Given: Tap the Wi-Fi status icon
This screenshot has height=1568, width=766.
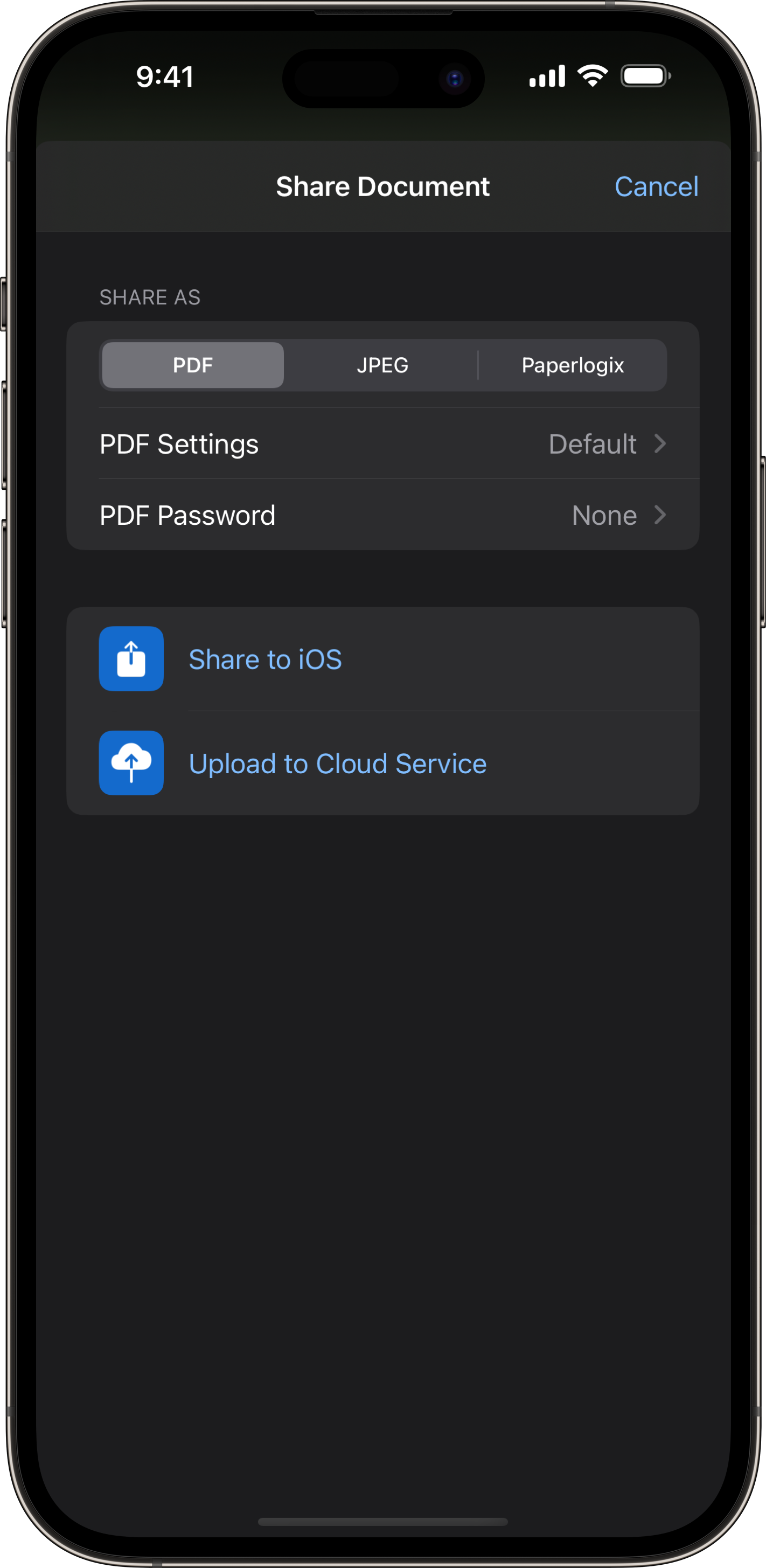Looking at the screenshot, I should pyautogui.click(x=593, y=76).
